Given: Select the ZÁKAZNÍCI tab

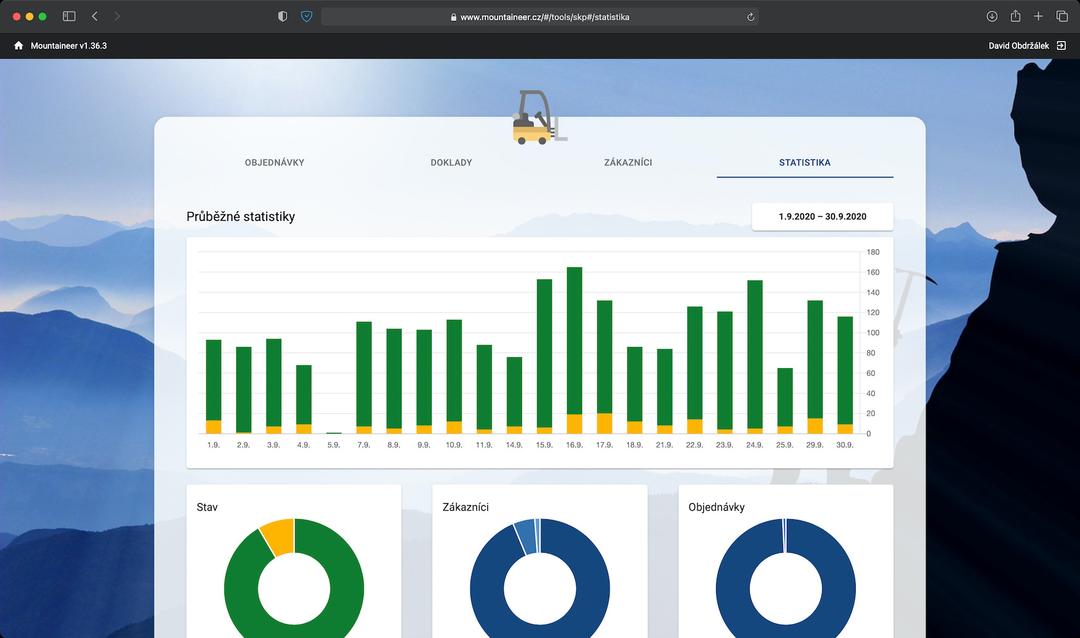Looking at the screenshot, I should [x=628, y=163].
